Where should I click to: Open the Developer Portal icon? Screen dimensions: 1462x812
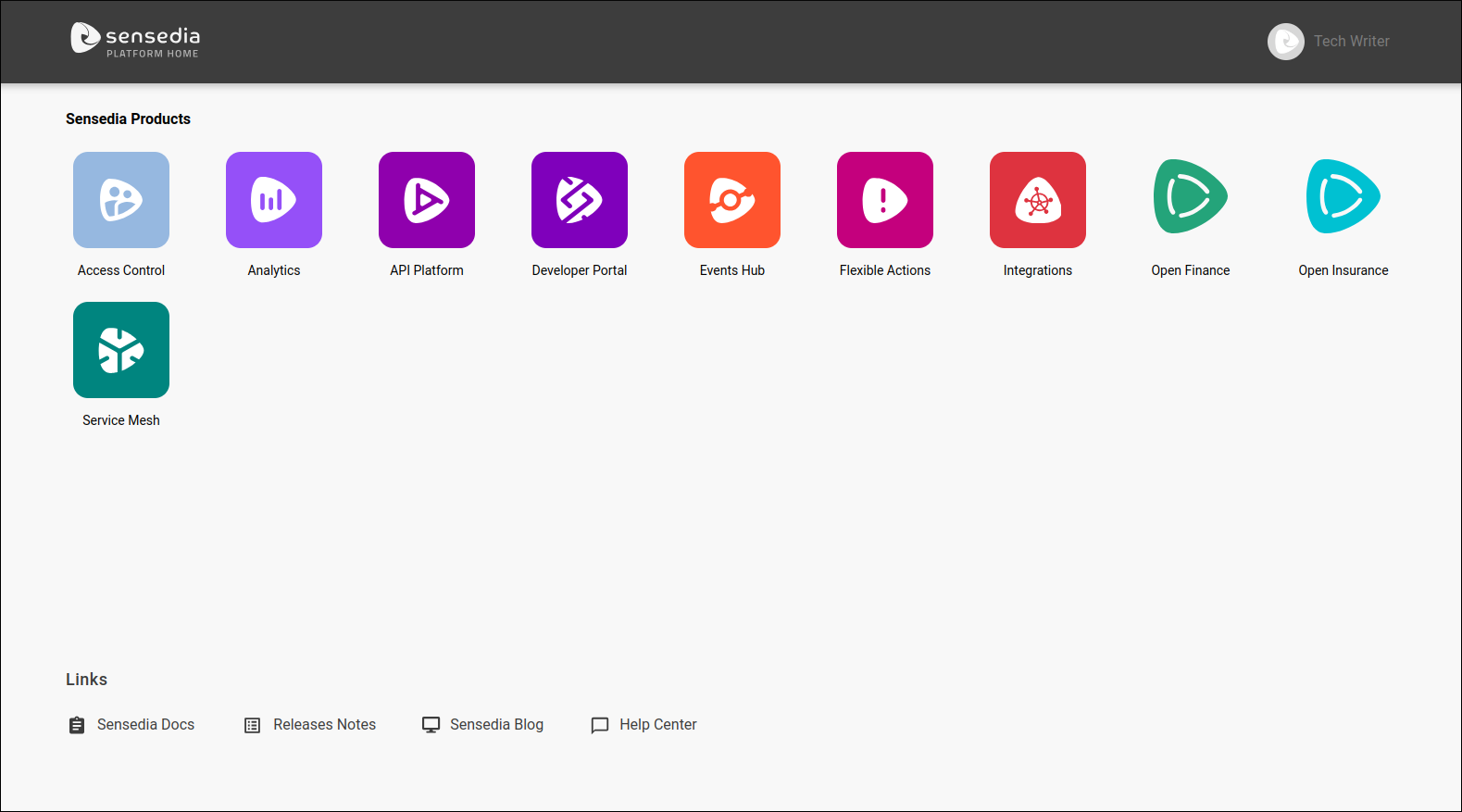click(580, 200)
